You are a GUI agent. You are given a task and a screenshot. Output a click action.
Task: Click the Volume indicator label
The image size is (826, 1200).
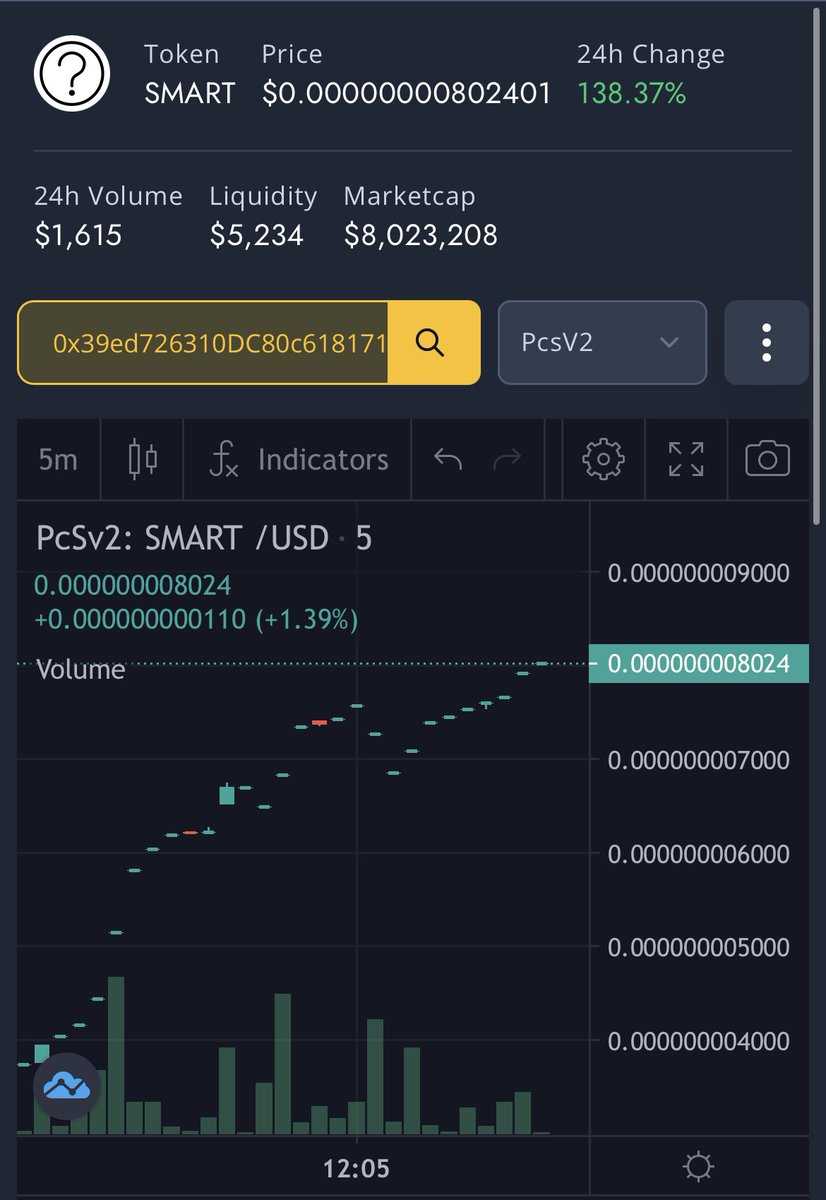[80, 669]
